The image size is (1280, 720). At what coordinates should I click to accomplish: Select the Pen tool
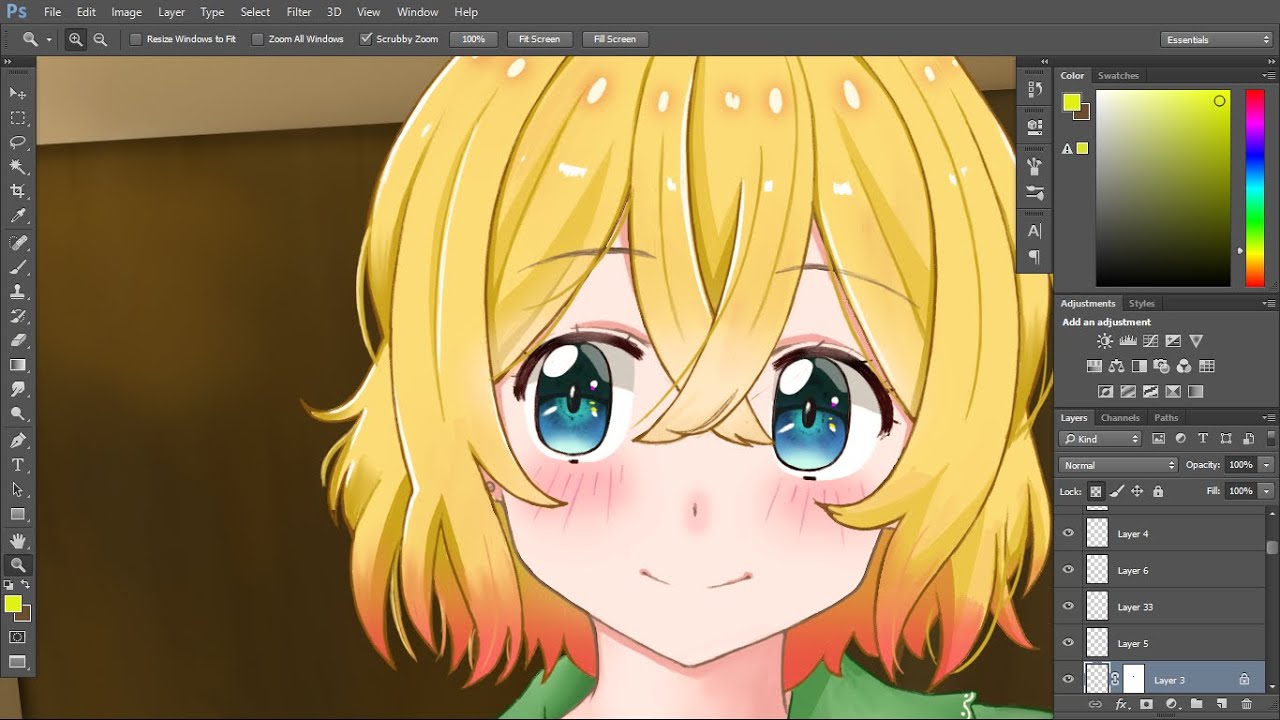pyautogui.click(x=18, y=440)
